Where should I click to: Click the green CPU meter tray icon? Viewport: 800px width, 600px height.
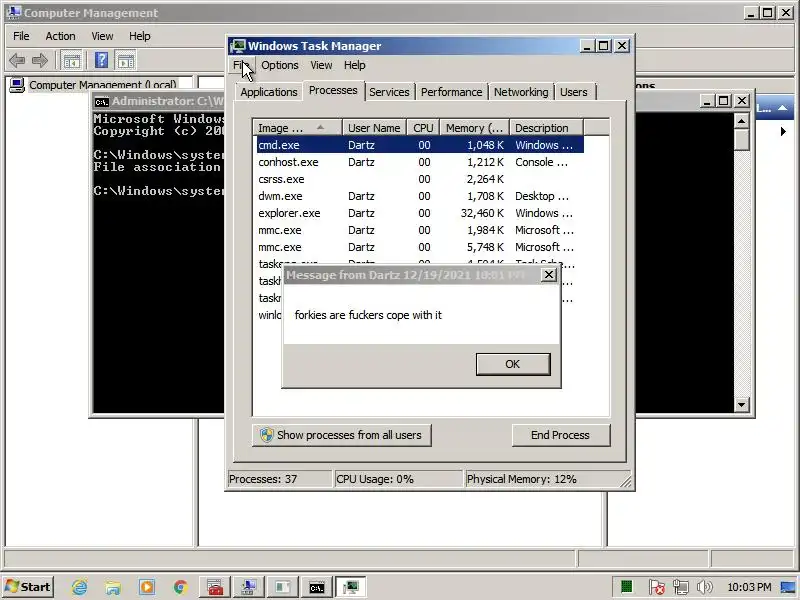pos(627,587)
